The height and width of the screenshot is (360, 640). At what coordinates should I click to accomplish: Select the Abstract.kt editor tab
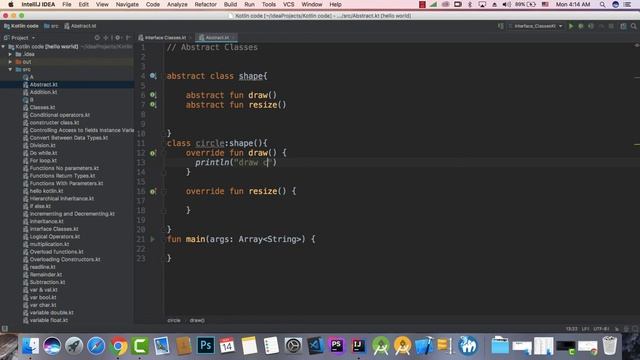tap(216, 38)
